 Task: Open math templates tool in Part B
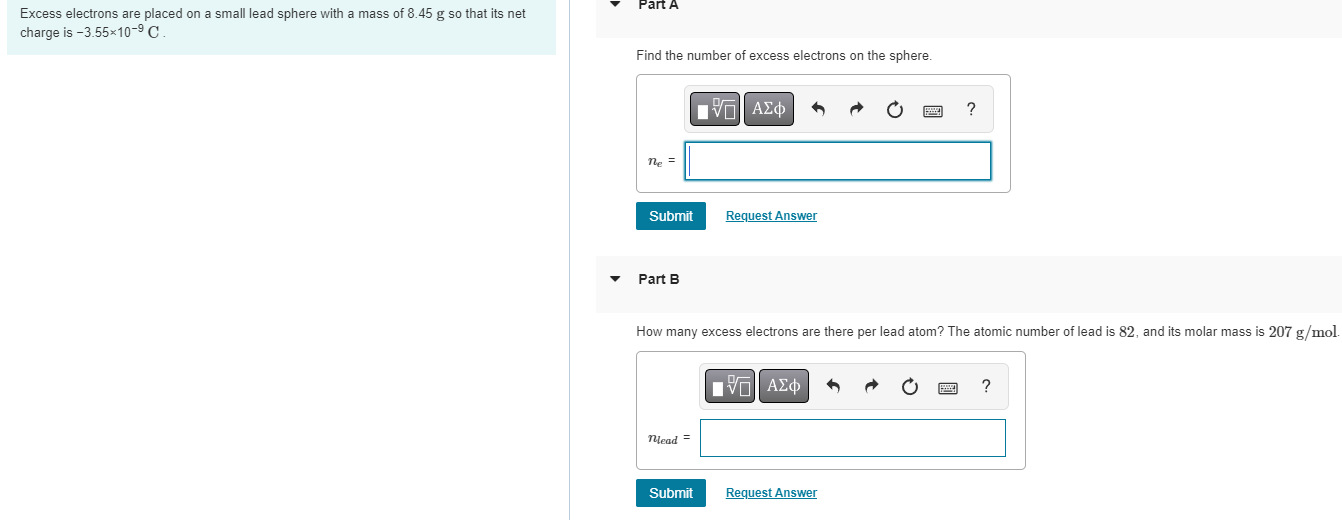731,385
